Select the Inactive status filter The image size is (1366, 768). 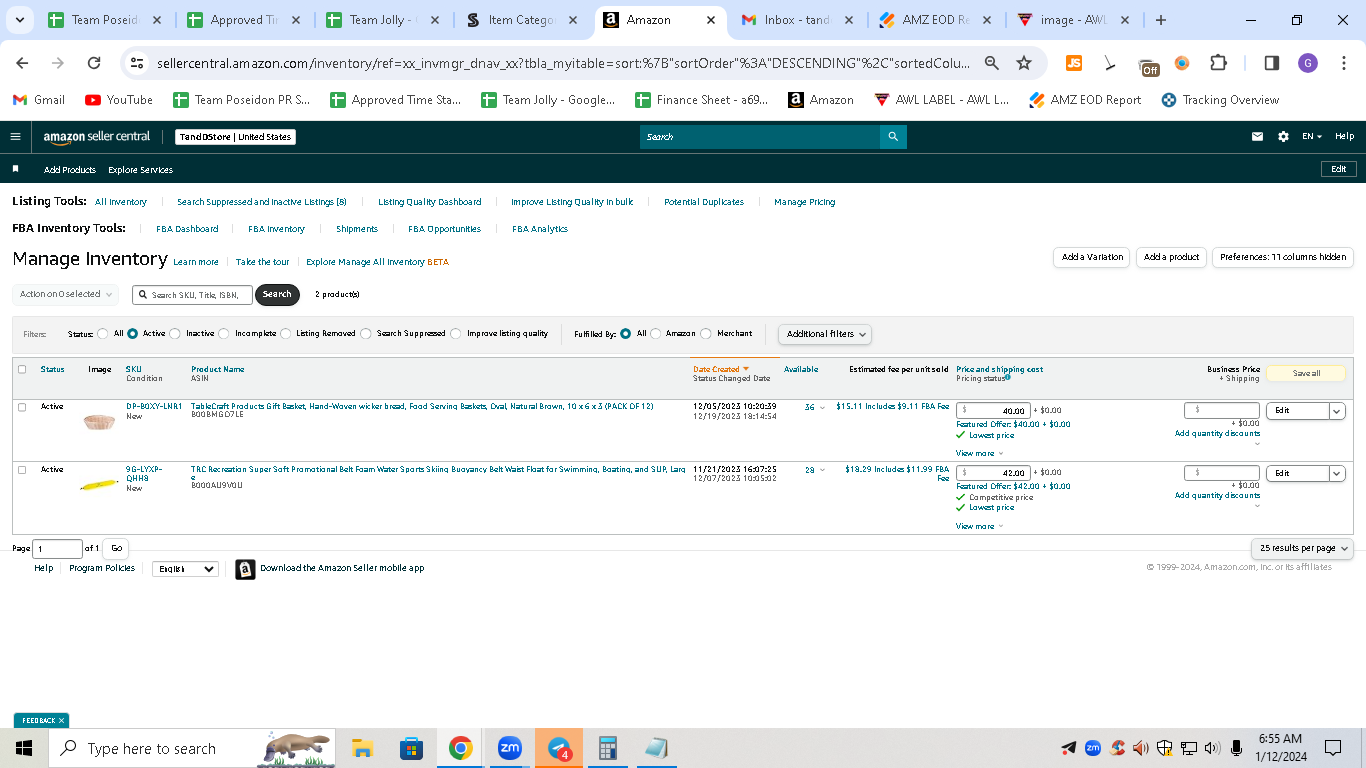click(x=176, y=334)
